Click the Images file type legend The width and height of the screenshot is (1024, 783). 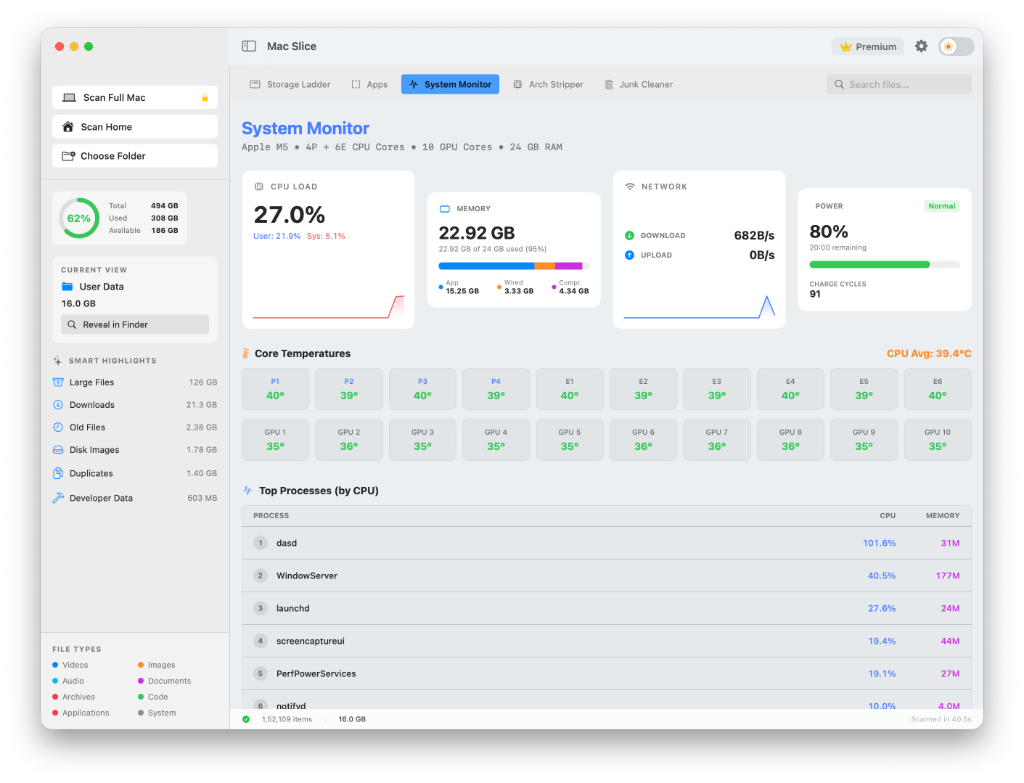(x=157, y=665)
